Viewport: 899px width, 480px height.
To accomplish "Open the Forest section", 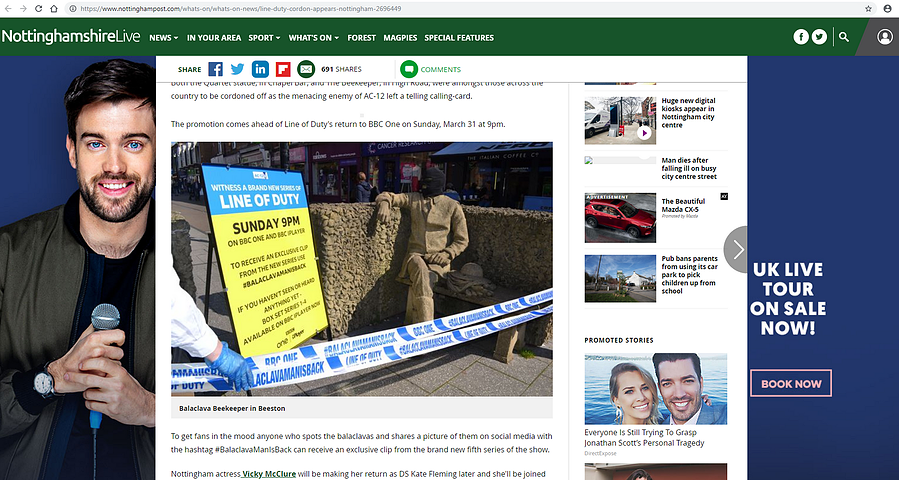I will (361, 38).
